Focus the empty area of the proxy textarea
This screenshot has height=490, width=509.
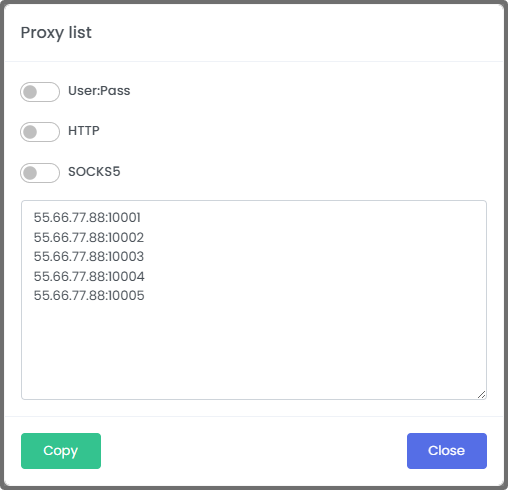[x=254, y=350]
